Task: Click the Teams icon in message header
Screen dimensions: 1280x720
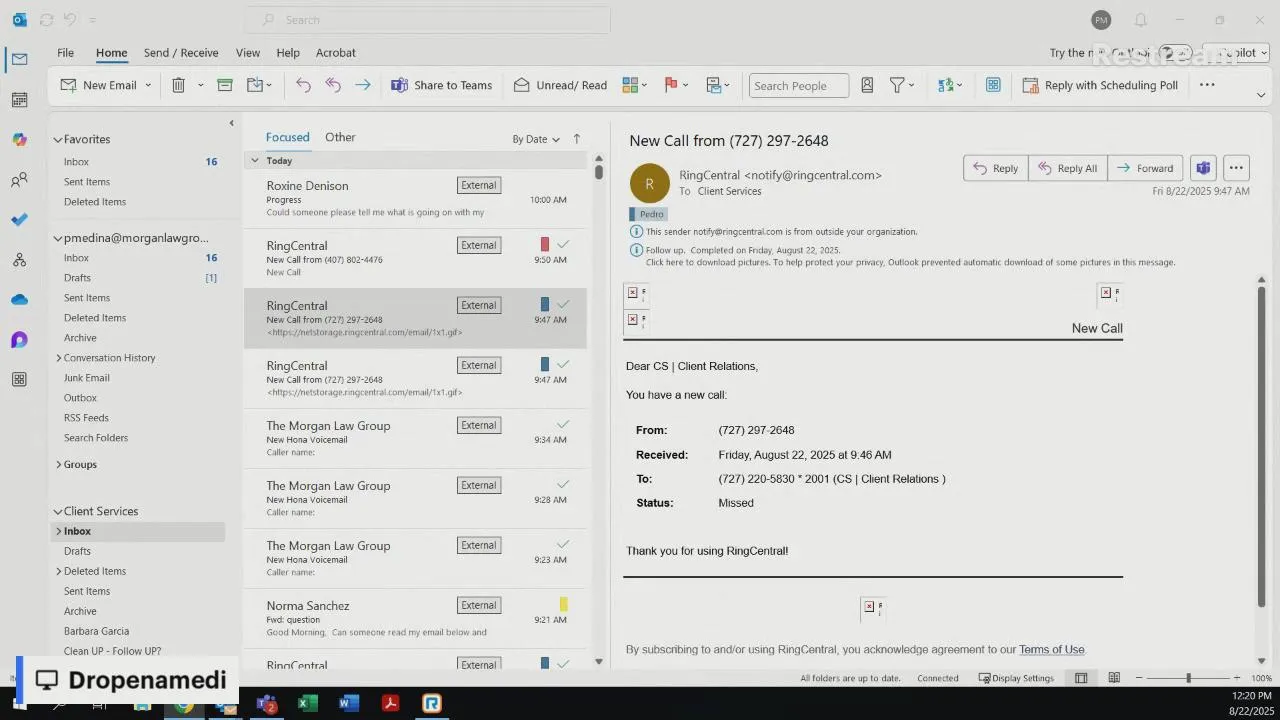Action: point(1203,168)
